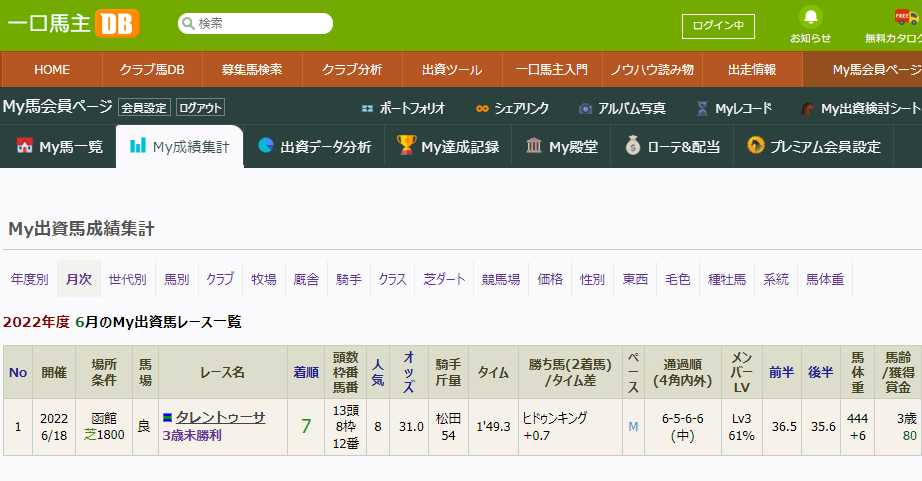
Task: Switch to My馬一覧 tab
Action: click(x=59, y=146)
